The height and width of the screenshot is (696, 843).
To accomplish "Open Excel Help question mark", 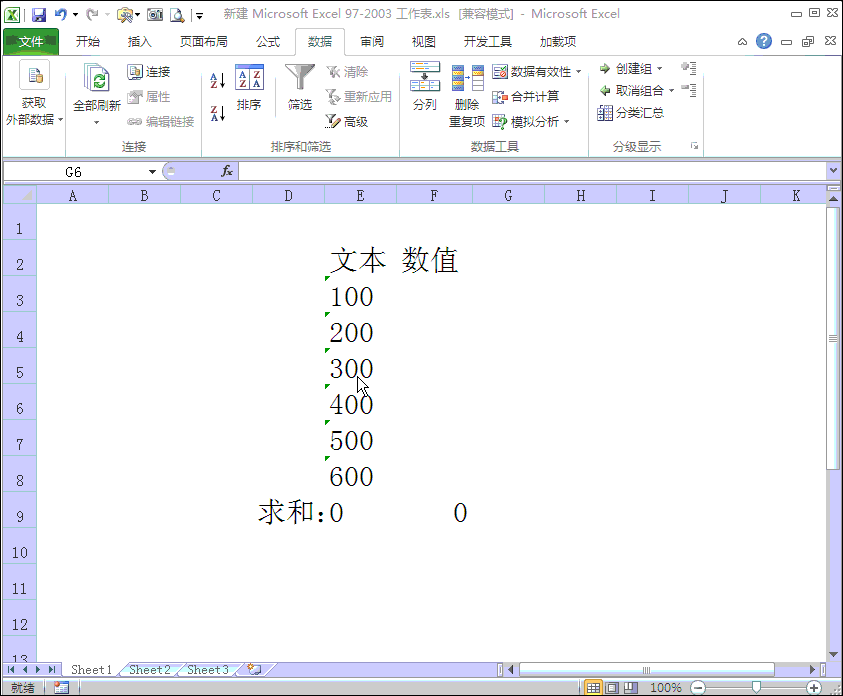I will 763,41.
